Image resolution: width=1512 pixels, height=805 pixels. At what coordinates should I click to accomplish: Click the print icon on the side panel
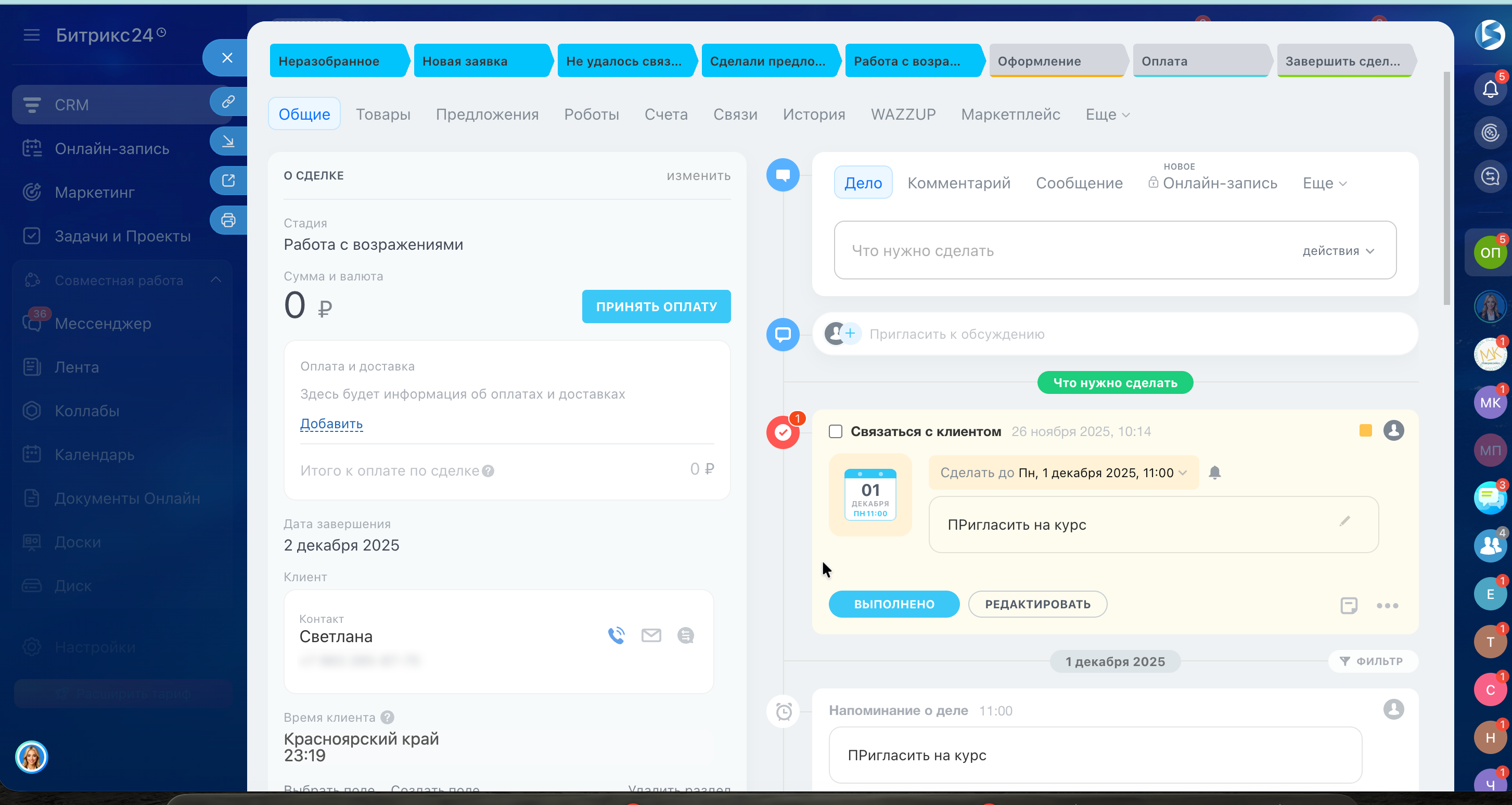(228, 220)
